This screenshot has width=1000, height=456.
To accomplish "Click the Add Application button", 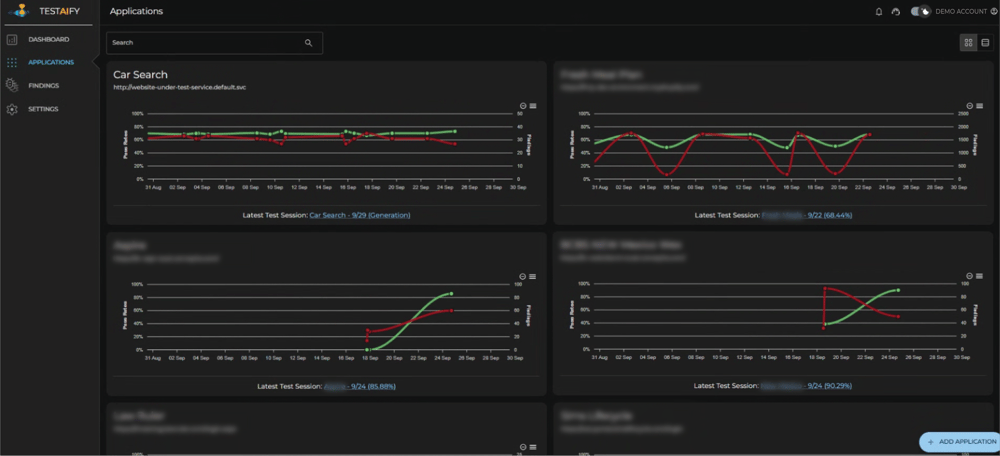I will pyautogui.click(x=960, y=441).
